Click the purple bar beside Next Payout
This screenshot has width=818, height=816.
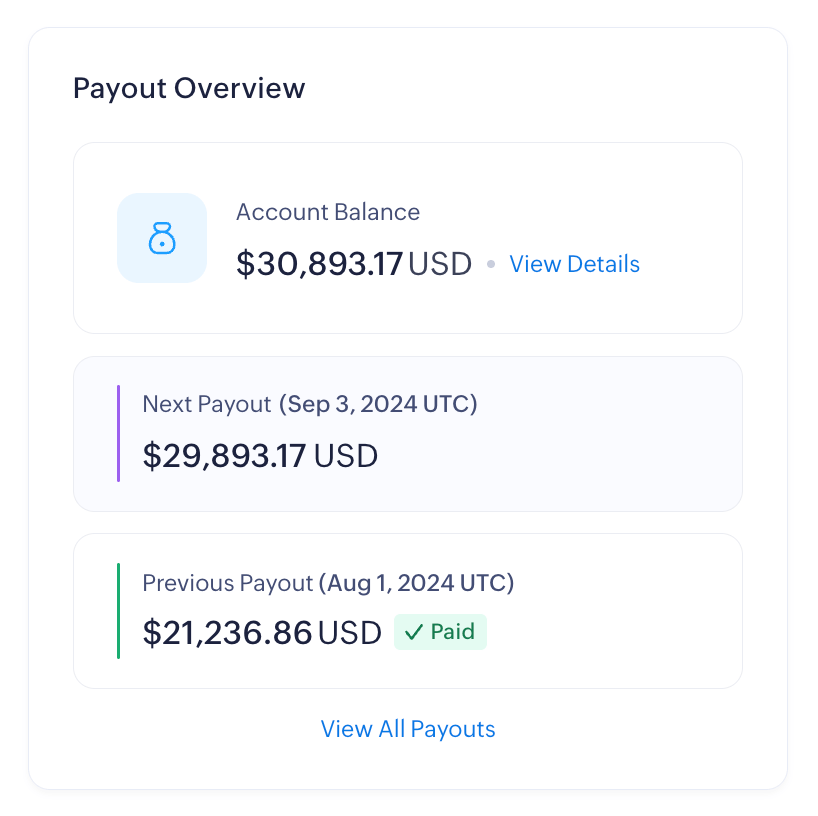point(118,433)
